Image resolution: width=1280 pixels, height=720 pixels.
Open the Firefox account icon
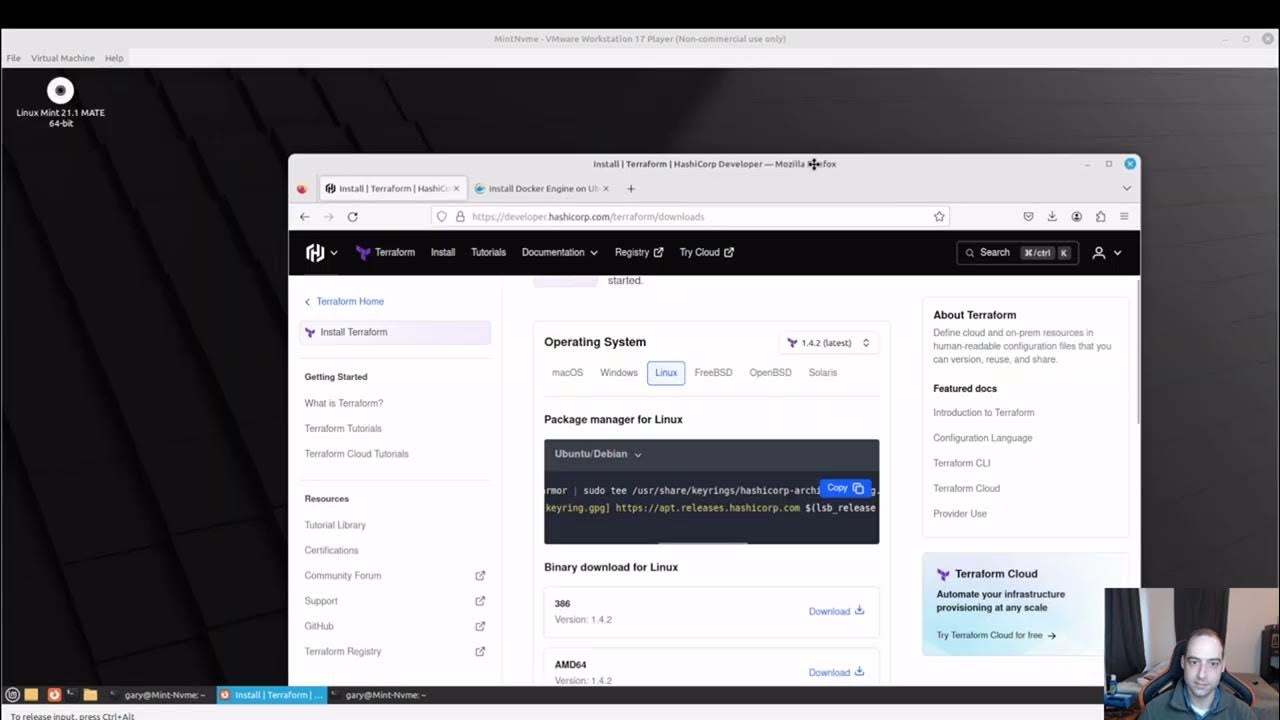tap(1076, 216)
